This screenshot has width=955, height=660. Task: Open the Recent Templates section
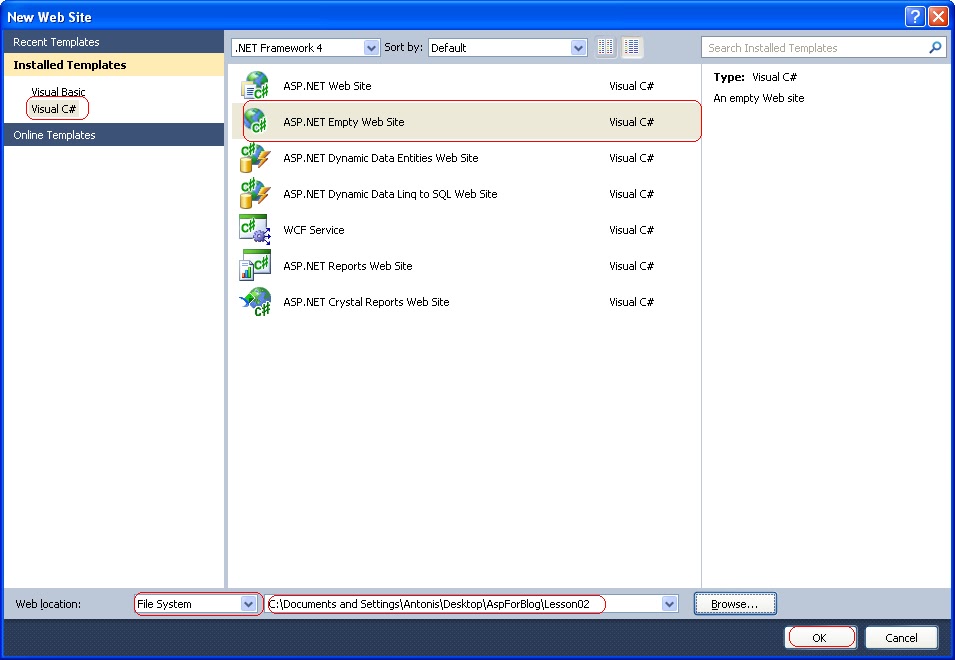pos(114,42)
